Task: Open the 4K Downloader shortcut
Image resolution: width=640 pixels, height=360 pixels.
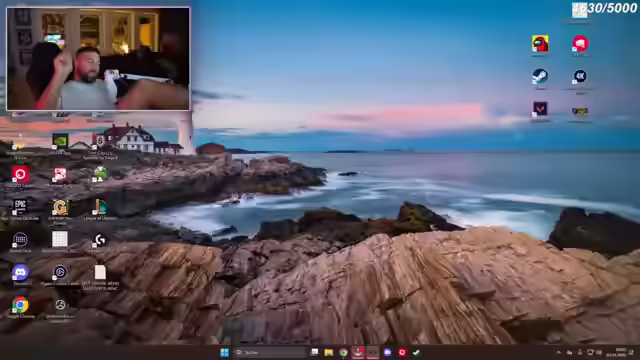Action: pyautogui.click(x=580, y=76)
